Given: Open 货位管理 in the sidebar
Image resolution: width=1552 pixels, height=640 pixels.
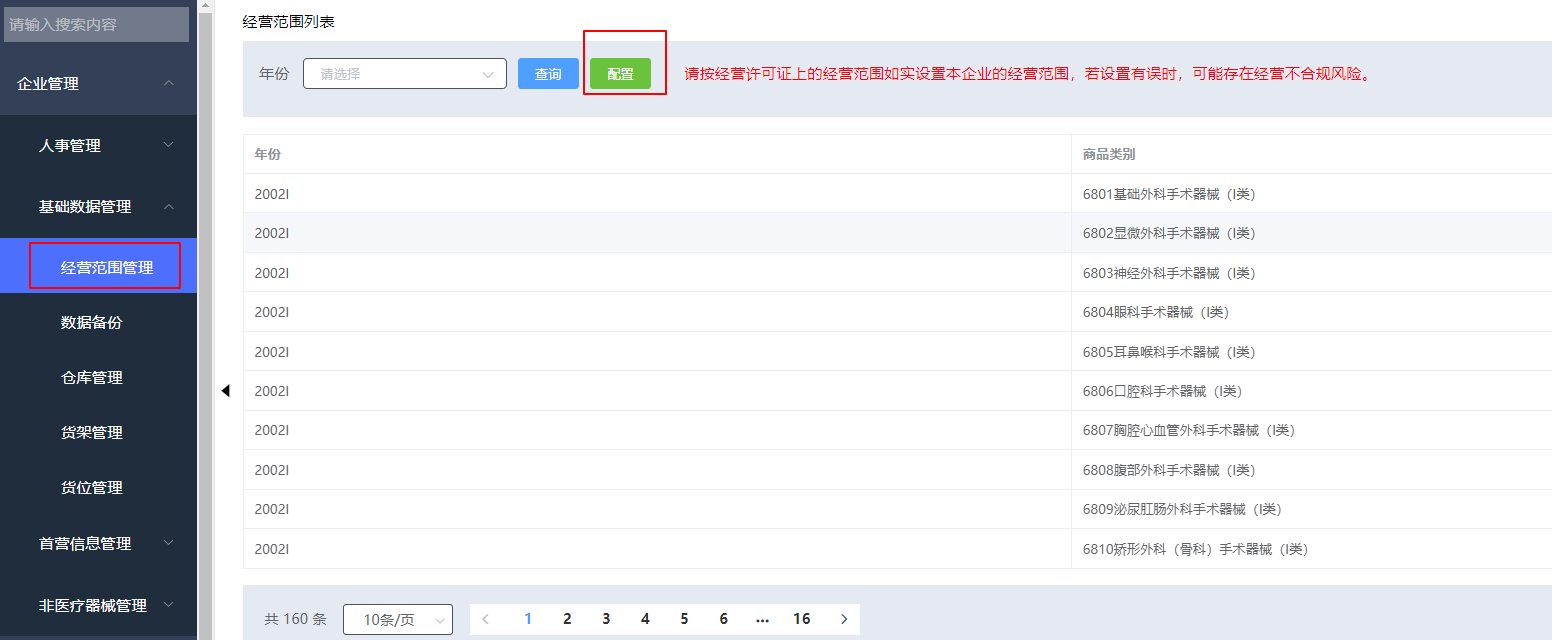Looking at the screenshot, I should point(92,488).
